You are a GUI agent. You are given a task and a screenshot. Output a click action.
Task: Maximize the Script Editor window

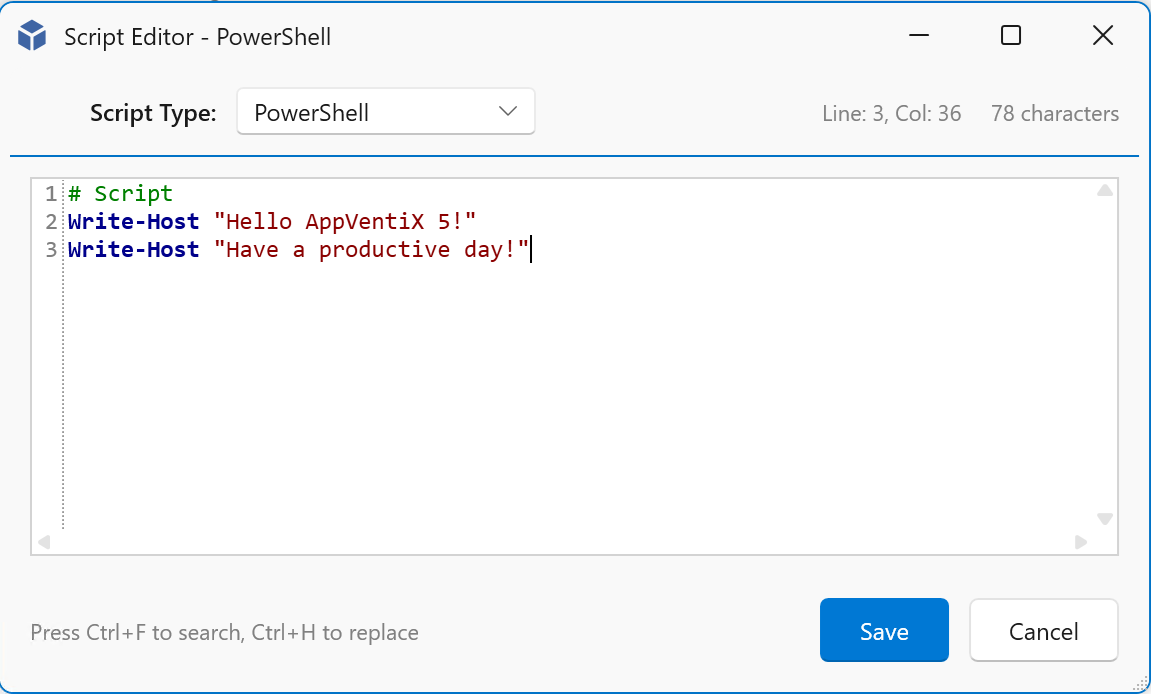tap(1011, 36)
